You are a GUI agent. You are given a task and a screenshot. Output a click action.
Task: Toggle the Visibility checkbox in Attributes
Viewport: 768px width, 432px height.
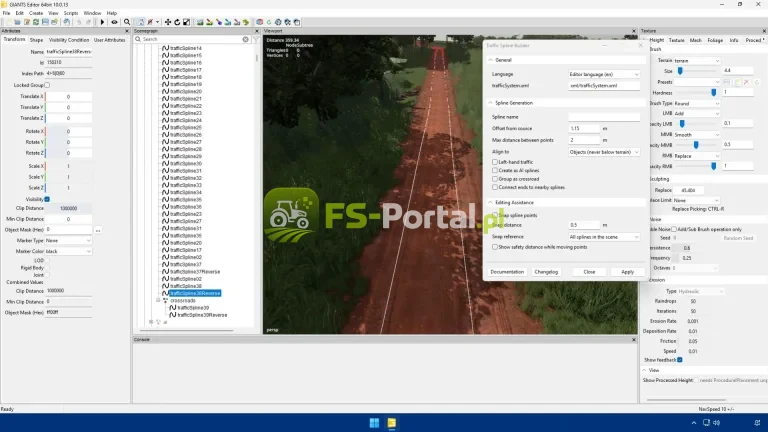47,199
